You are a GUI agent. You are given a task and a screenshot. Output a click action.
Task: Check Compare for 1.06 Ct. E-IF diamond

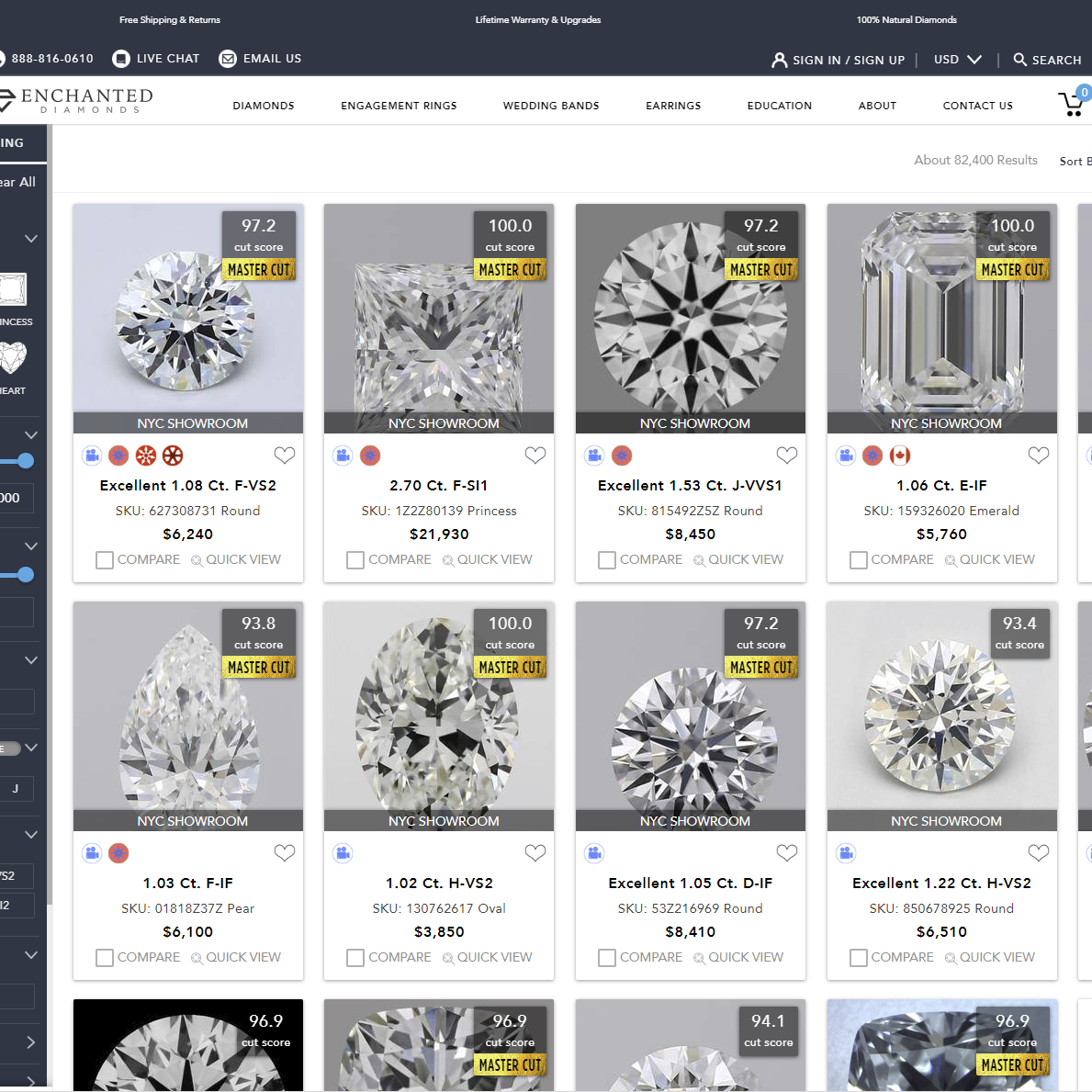point(858,560)
